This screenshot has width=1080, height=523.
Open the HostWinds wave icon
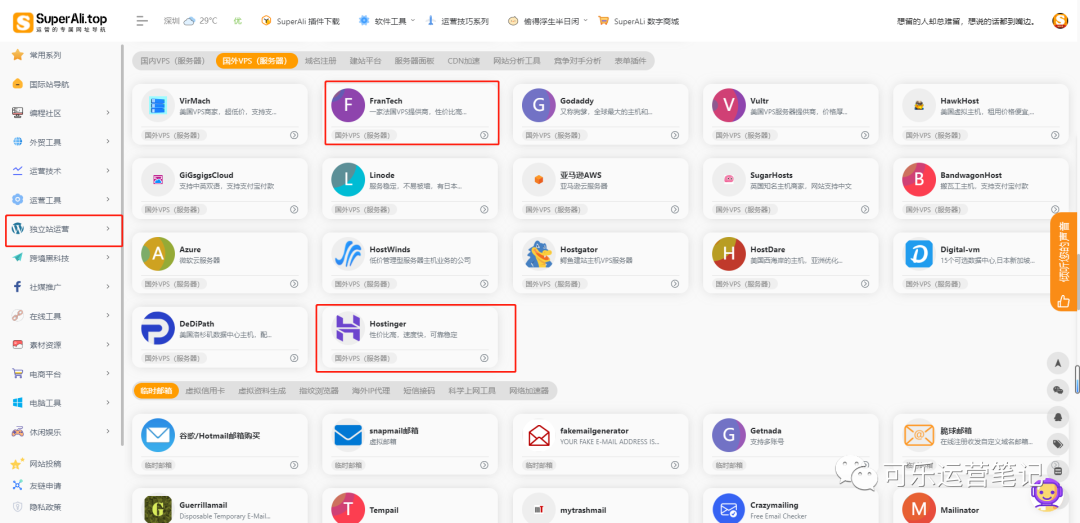pos(348,254)
